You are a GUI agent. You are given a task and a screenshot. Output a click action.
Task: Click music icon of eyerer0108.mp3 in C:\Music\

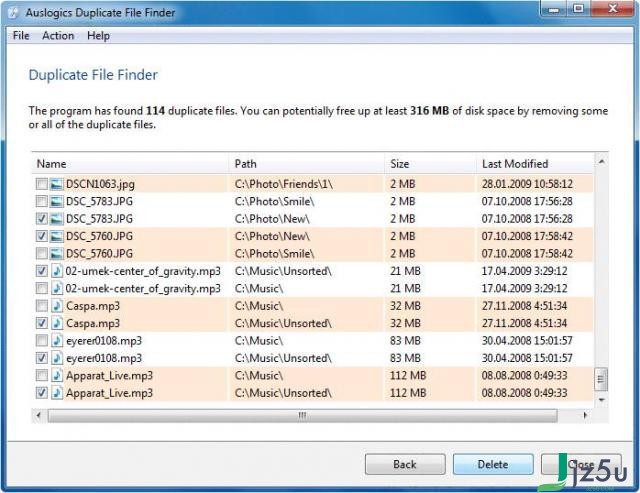pyautogui.click(x=57, y=341)
